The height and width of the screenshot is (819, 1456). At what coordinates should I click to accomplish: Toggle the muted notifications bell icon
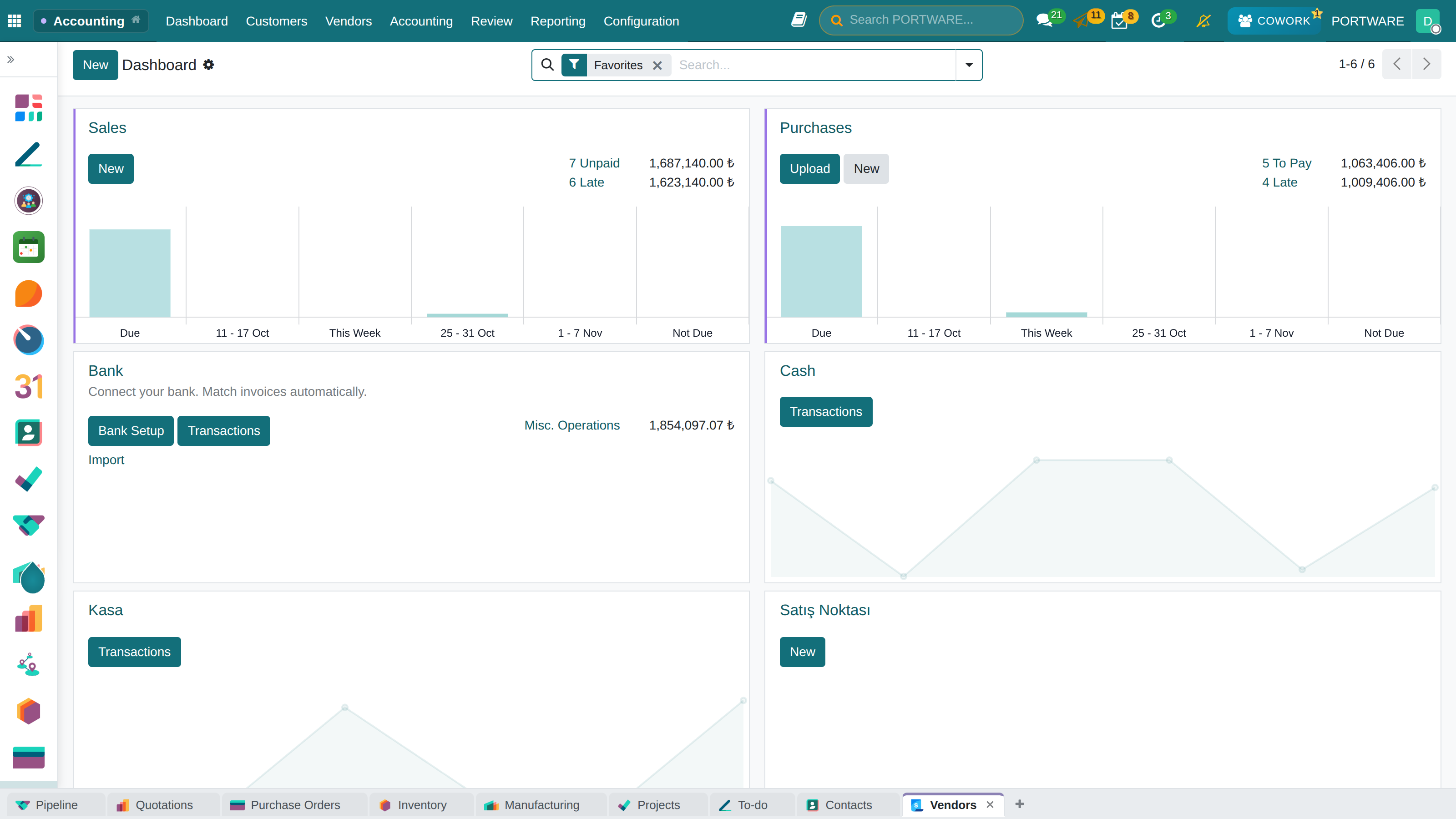1203,21
